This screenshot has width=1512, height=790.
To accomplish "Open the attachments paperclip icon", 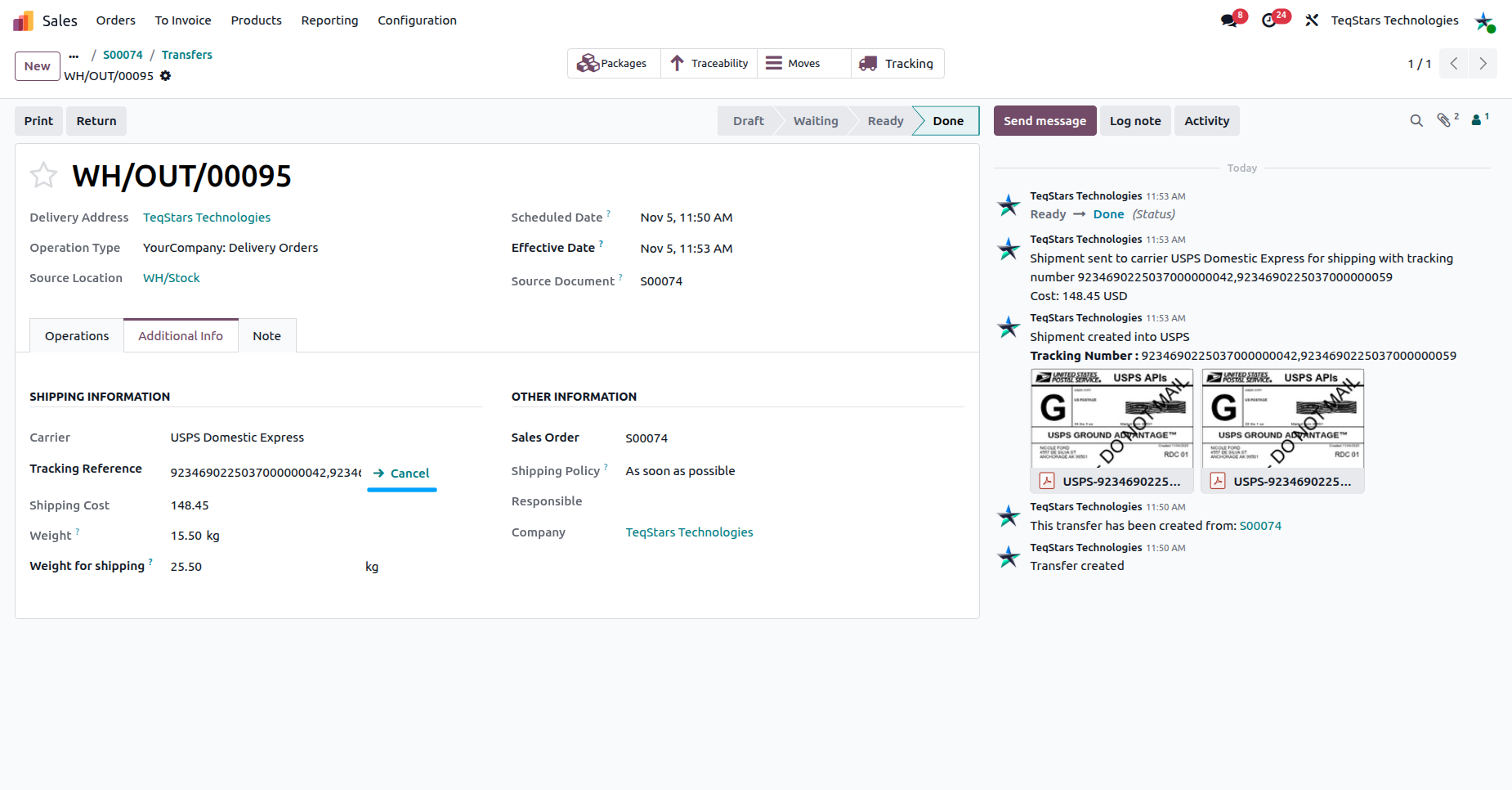I will (1444, 120).
